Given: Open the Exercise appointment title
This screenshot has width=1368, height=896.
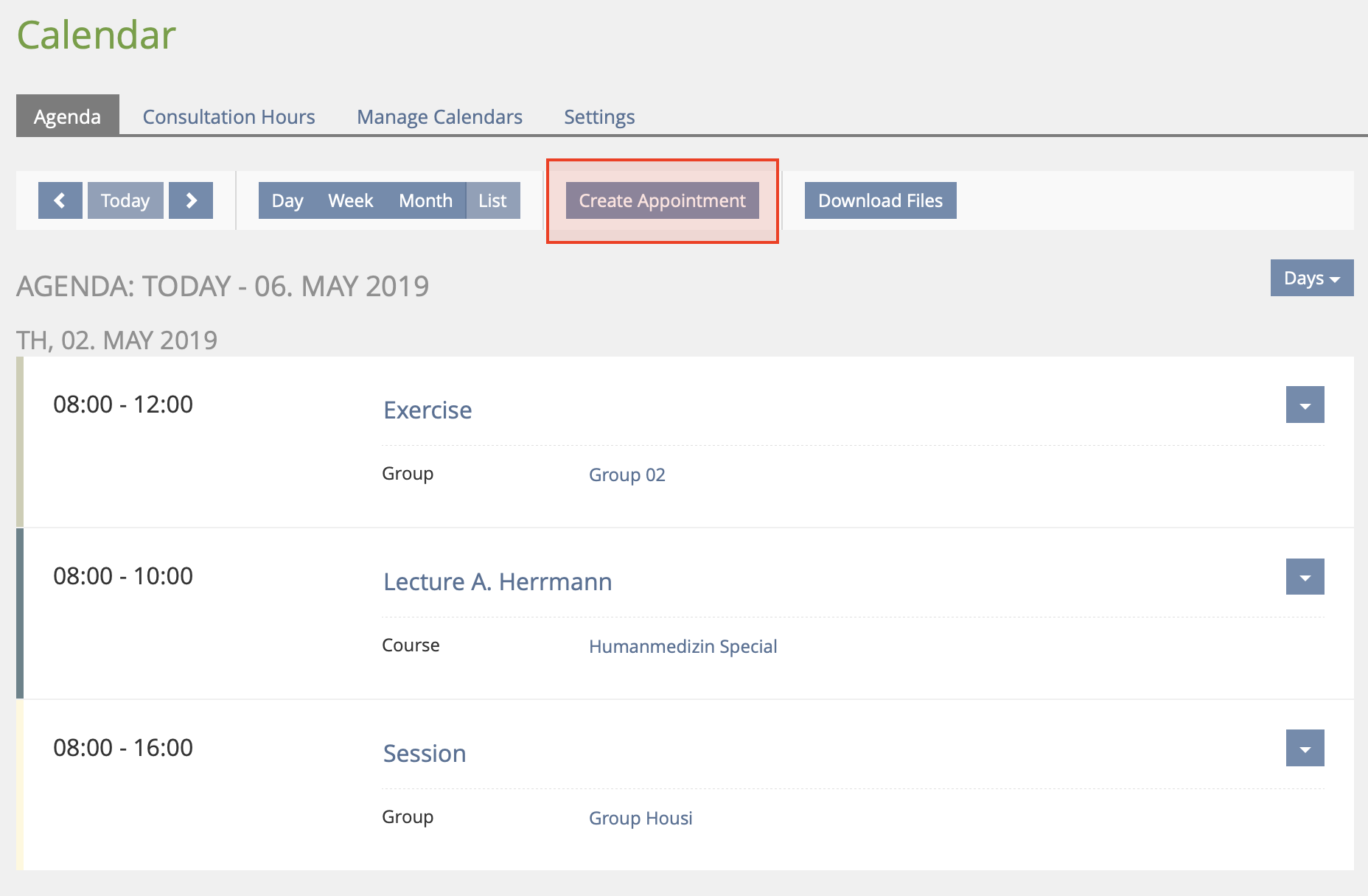Looking at the screenshot, I should coord(427,410).
